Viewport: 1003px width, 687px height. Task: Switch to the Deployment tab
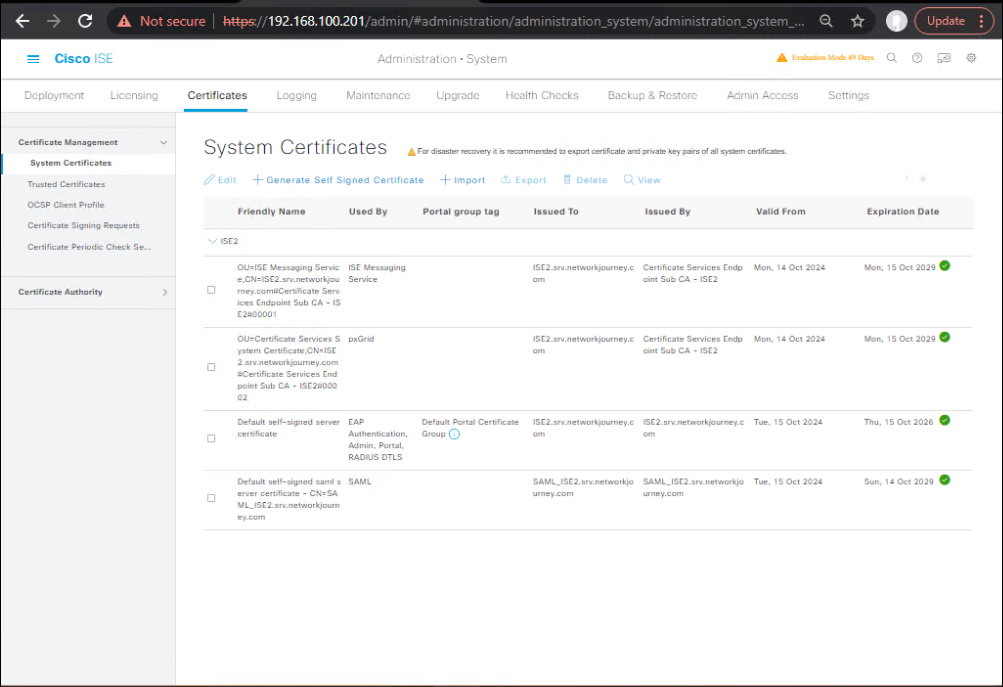(x=54, y=95)
